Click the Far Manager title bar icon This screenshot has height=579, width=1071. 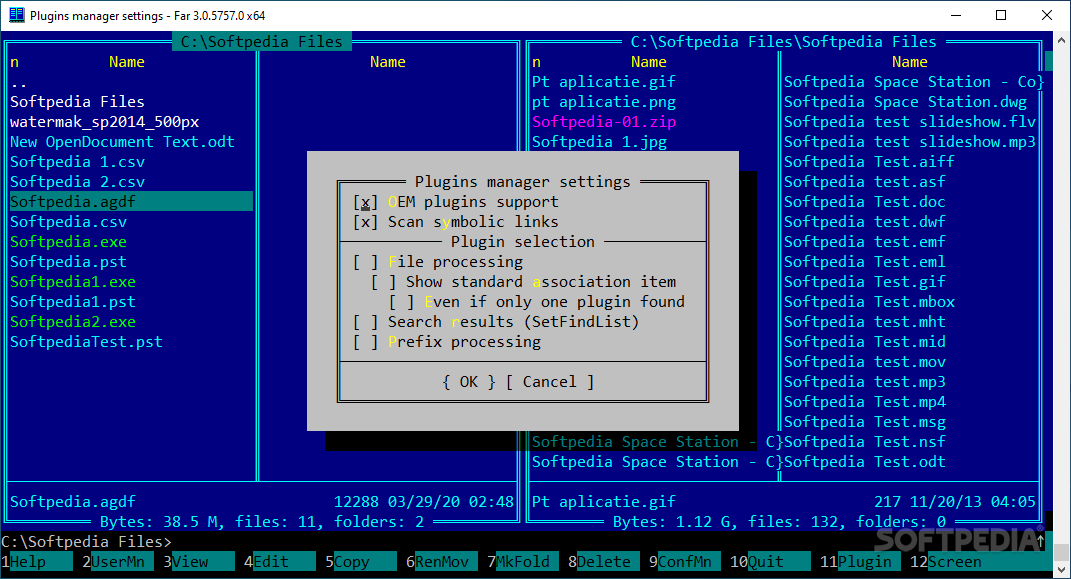coord(16,15)
